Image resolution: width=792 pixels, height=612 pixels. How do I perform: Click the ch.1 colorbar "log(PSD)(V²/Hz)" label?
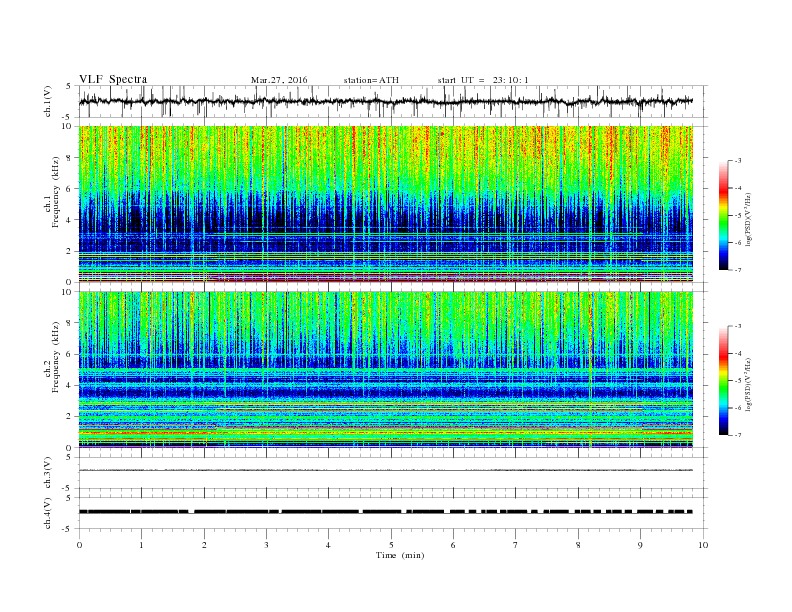(748, 219)
